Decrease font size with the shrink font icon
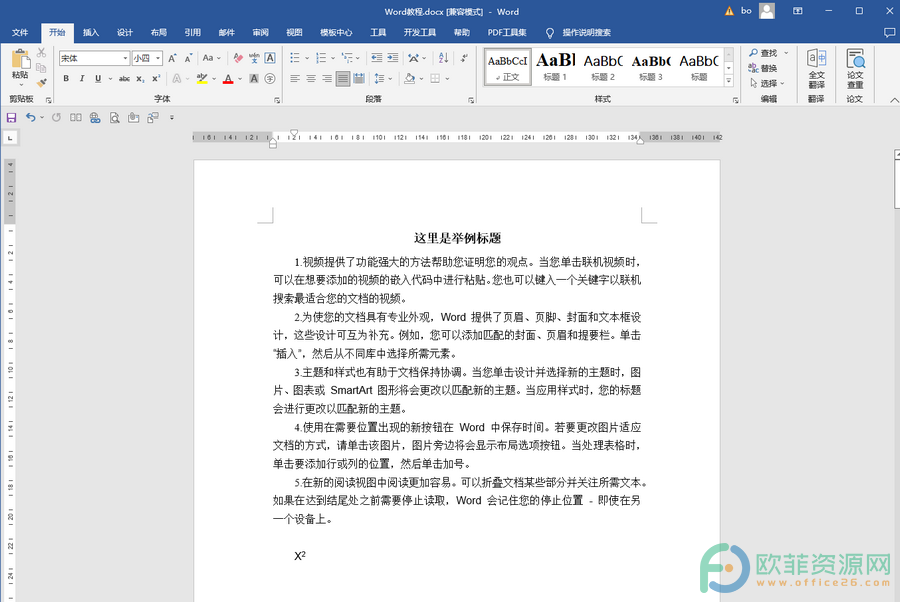 pyautogui.click(x=188, y=58)
